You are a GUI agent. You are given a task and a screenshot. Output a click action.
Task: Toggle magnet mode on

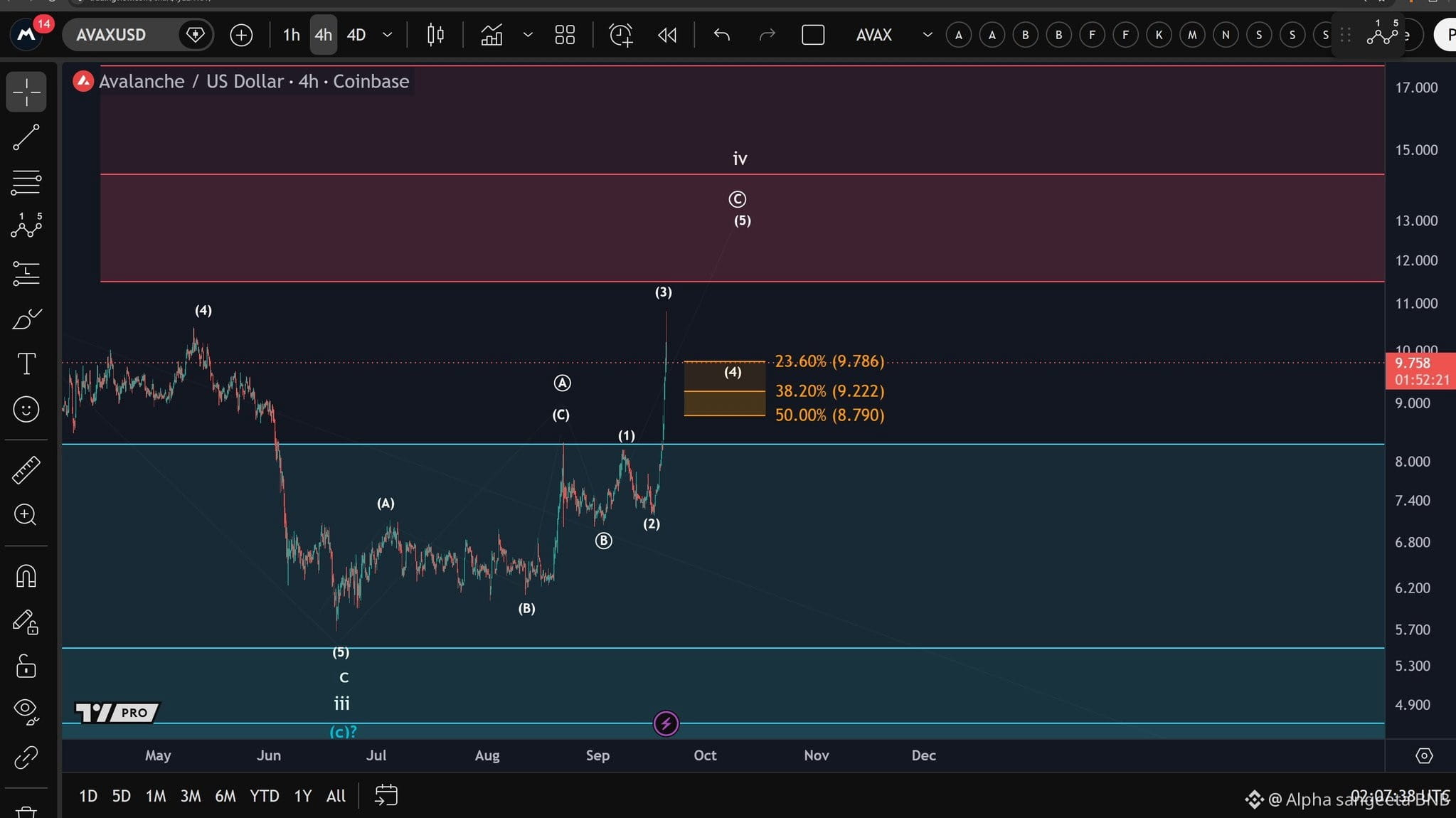26,576
